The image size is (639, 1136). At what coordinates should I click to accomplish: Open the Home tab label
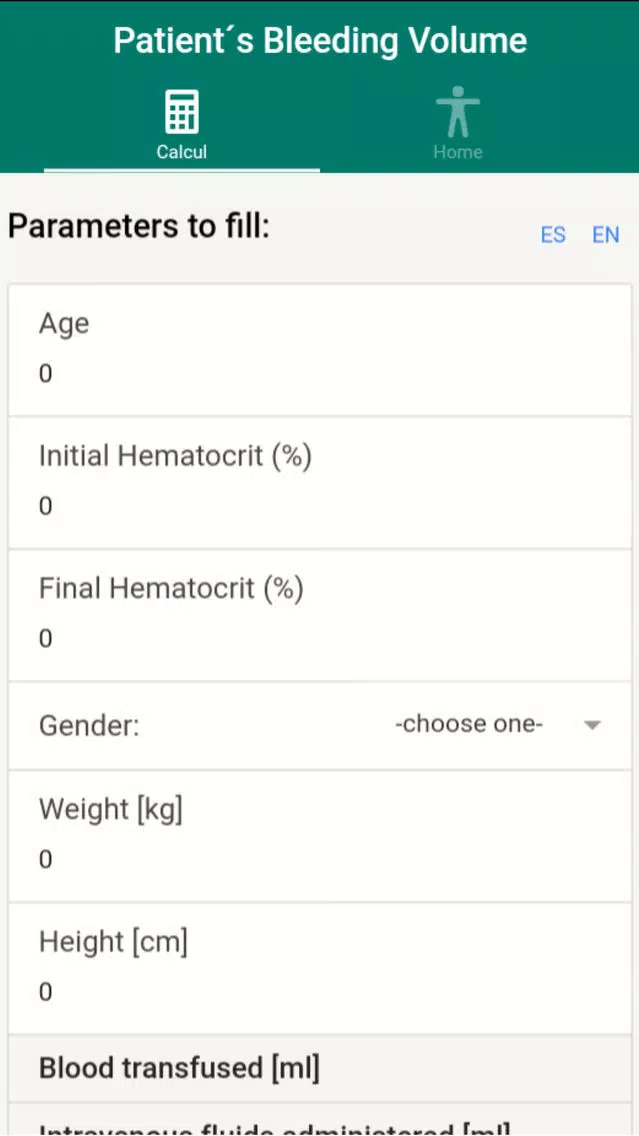click(x=457, y=152)
